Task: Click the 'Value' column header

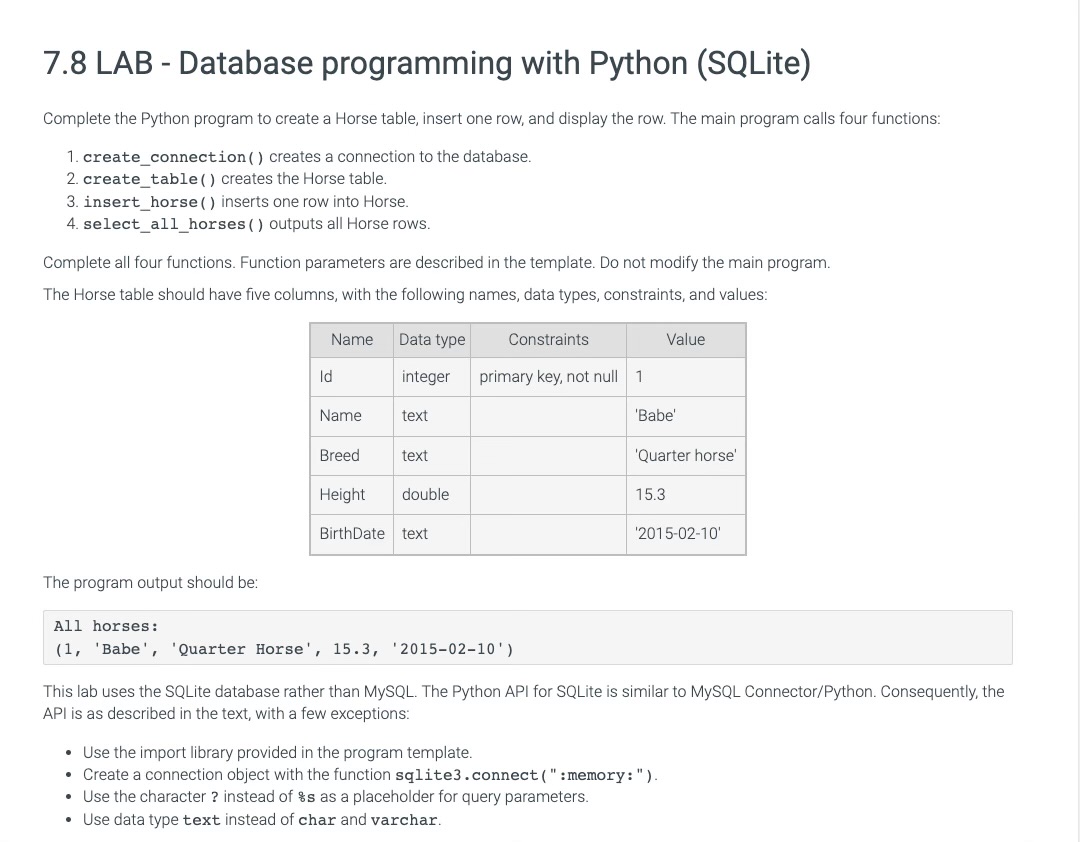Action: coord(686,340)
